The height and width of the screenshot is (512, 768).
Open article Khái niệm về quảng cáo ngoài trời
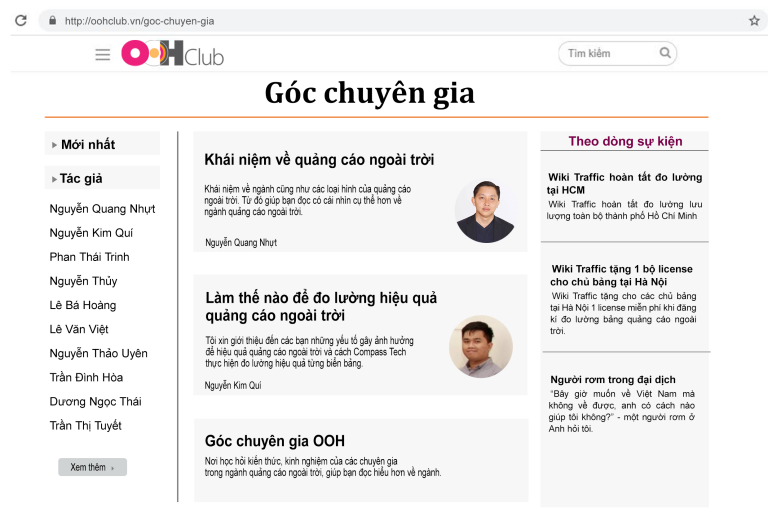pyautogui.click(x=319, y=160)
